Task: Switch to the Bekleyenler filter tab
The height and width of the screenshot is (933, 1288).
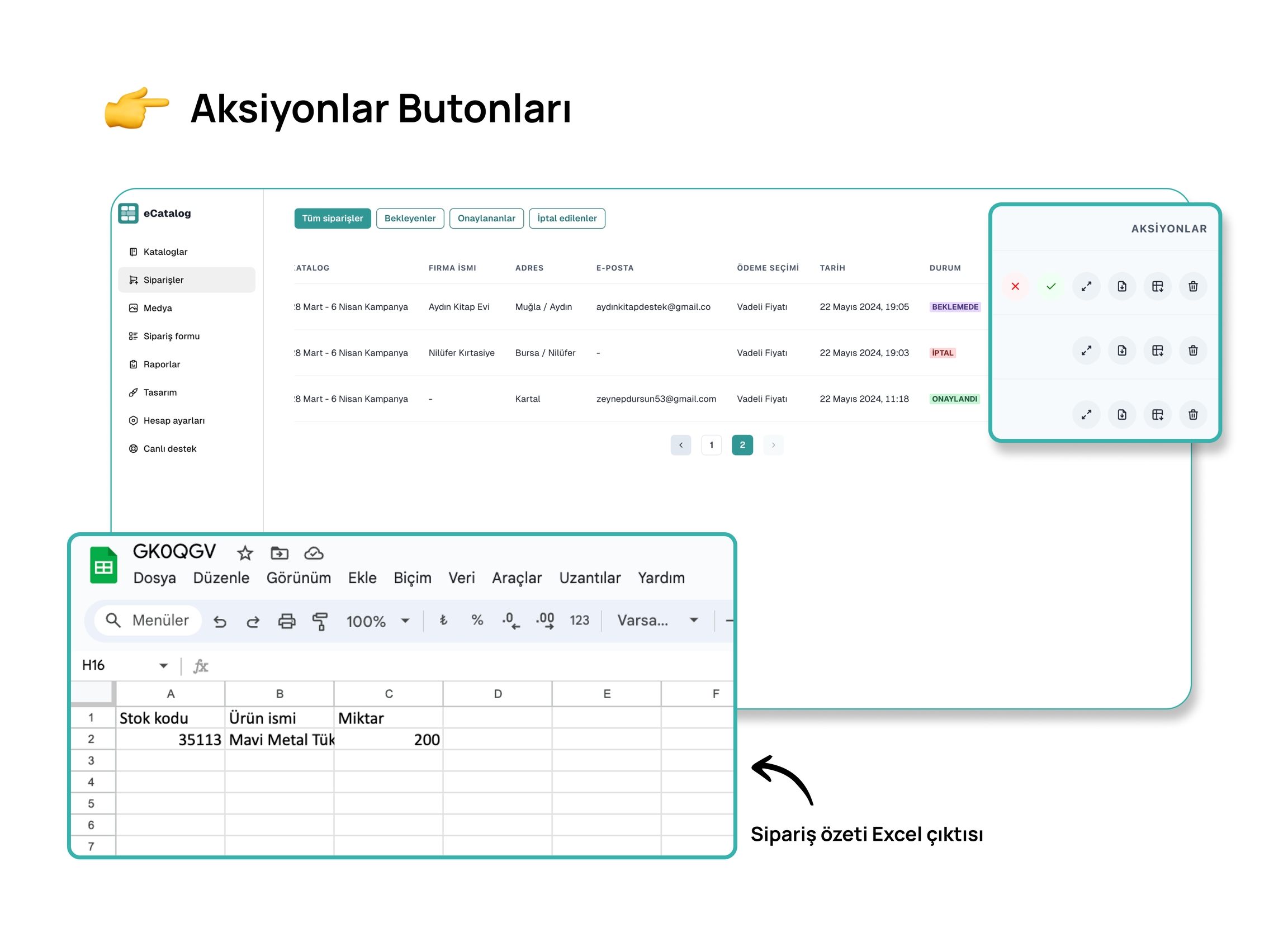Action: pyautogui.click(x=409, y=218)
